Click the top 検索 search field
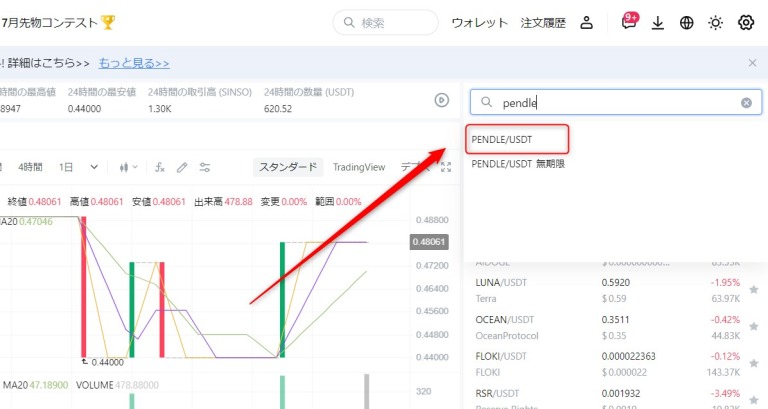 tap(385, 23)
